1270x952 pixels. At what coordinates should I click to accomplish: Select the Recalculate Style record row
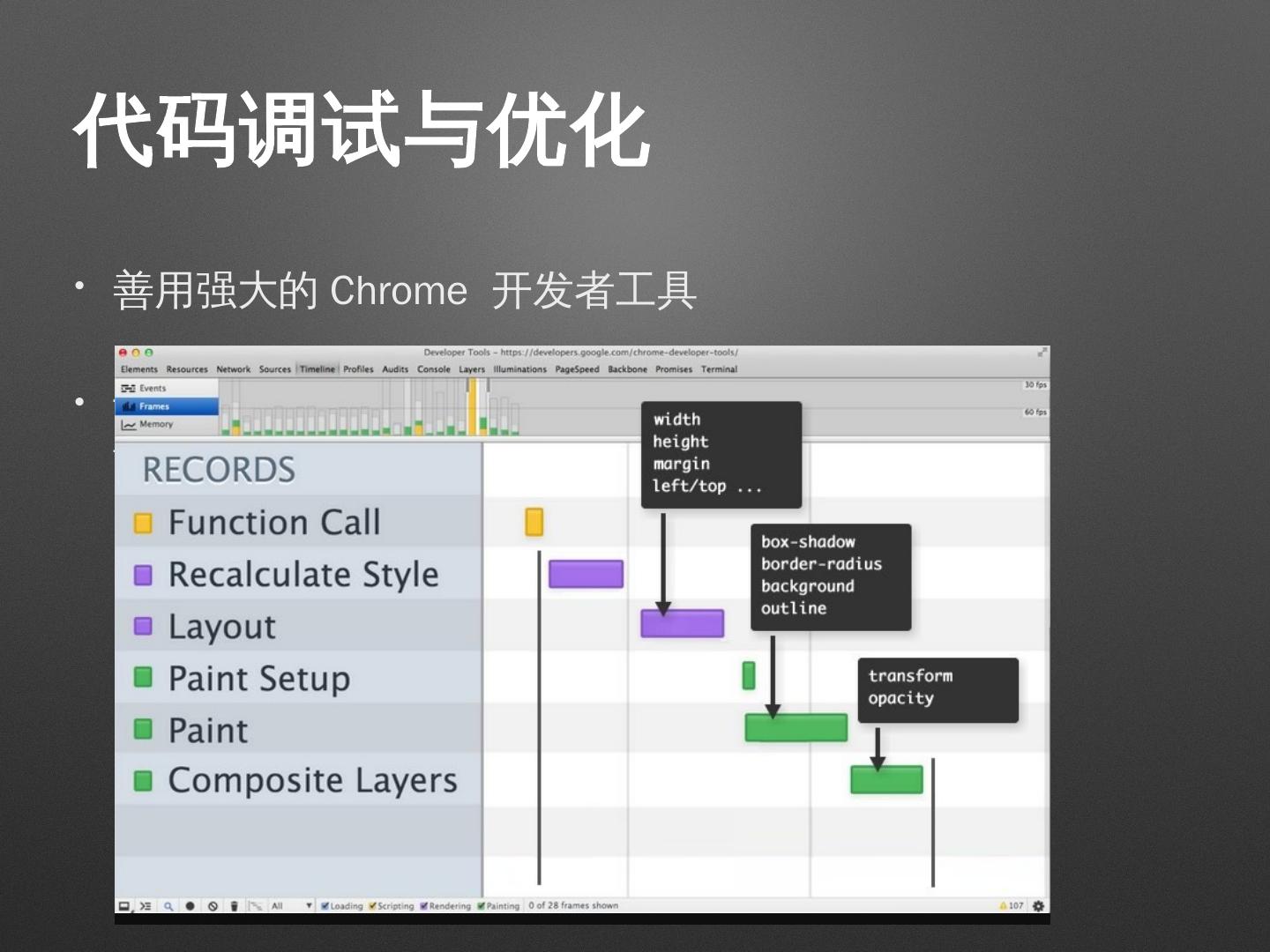click(x=298, y=575)
